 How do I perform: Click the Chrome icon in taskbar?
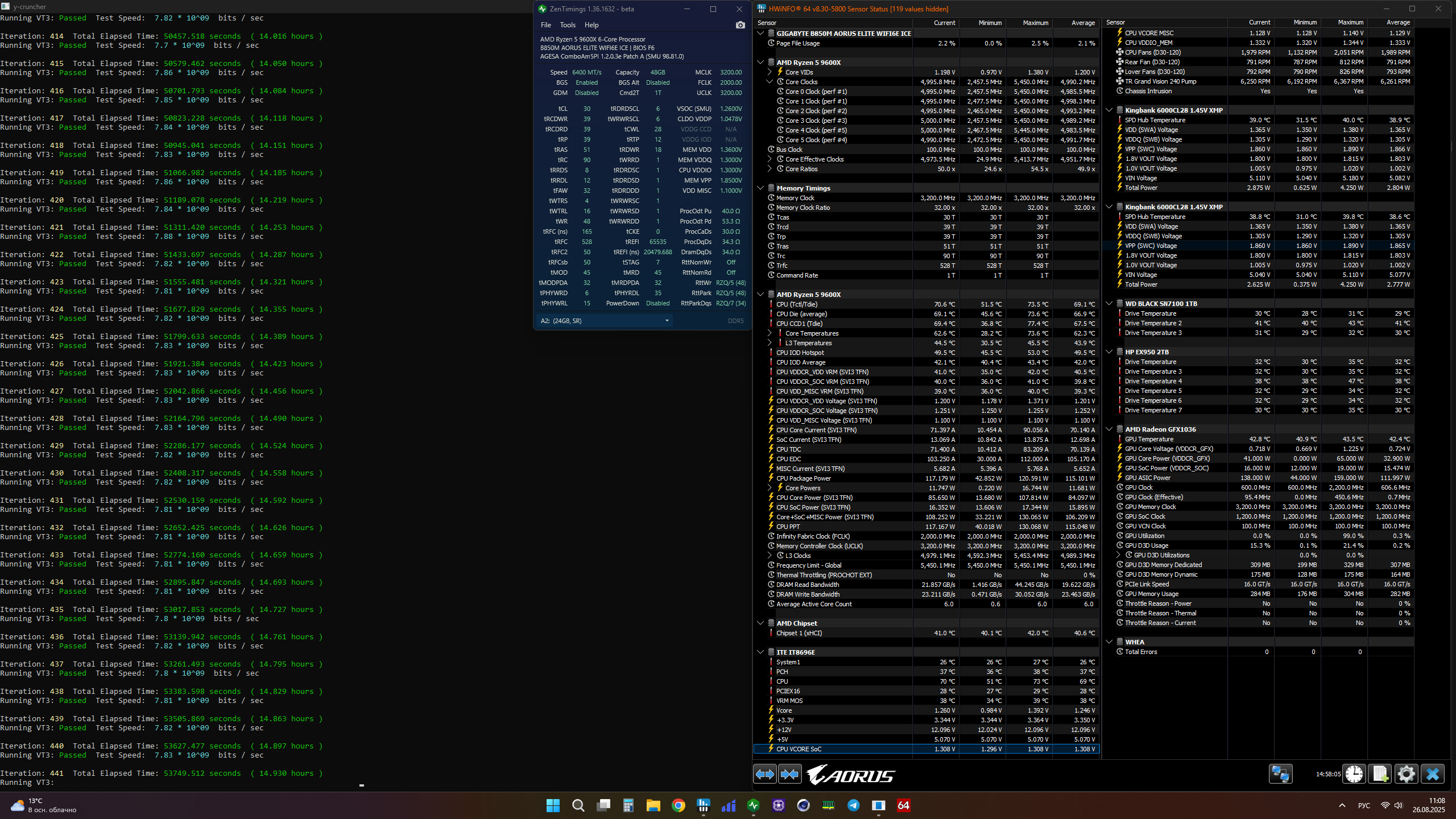pyautogui.click(x=678, y=805)
